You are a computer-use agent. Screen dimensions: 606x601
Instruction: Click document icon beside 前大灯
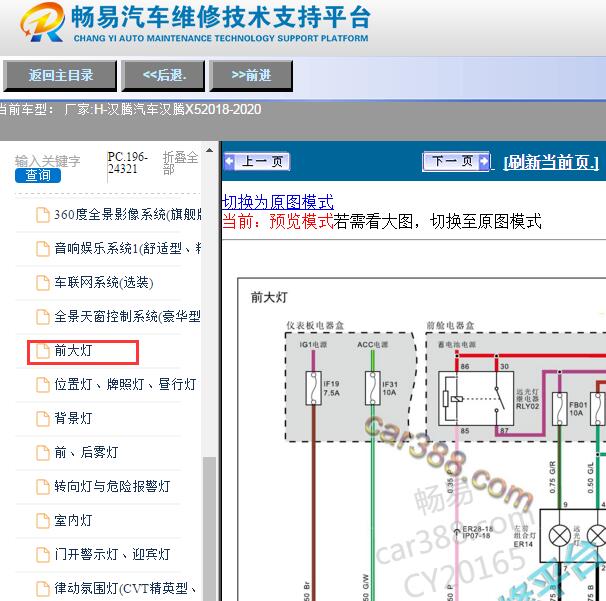pos(43,351)
